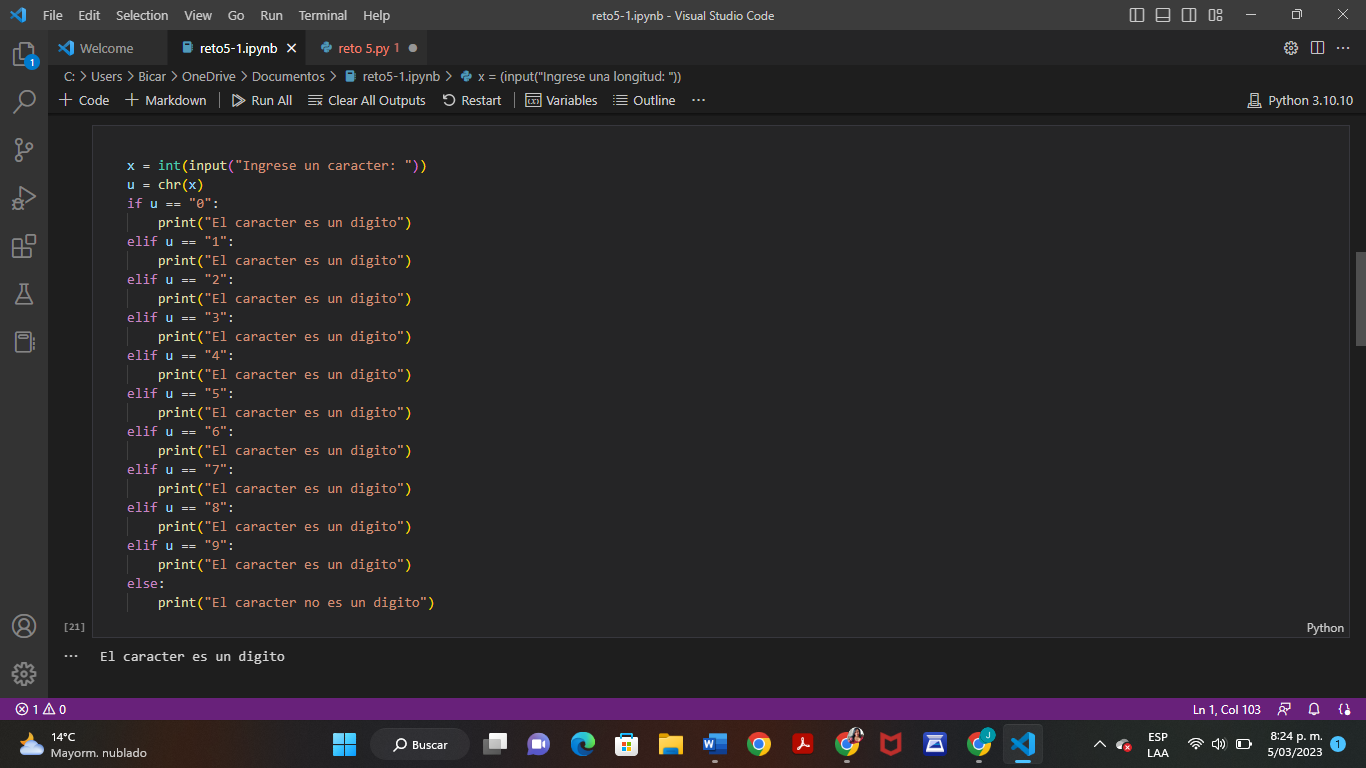Expand the Documentos breadcrumb dropdown
This screenshot has height=768, width=1366.
pyautogui.click(x=288, y=76)
